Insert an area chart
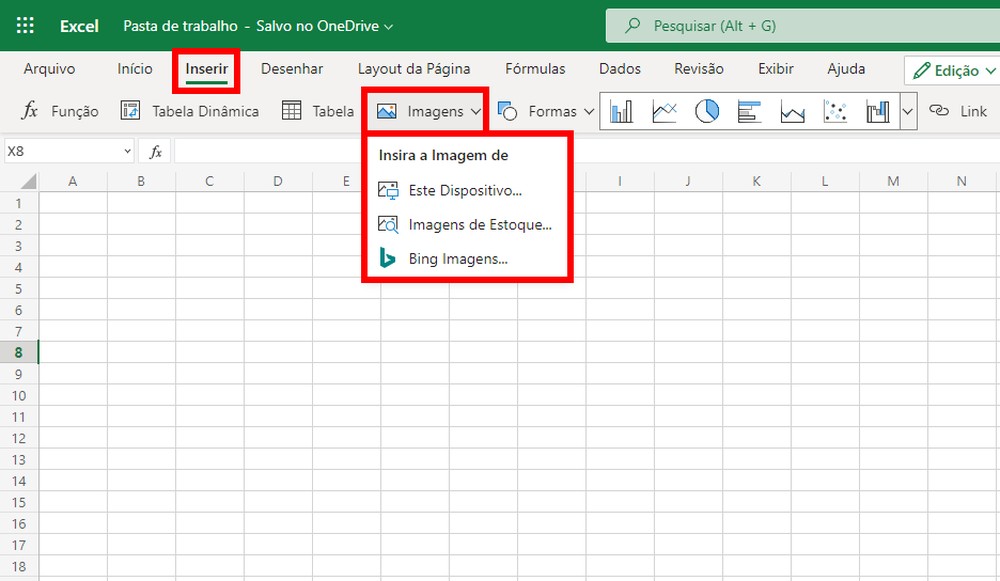 793,111
